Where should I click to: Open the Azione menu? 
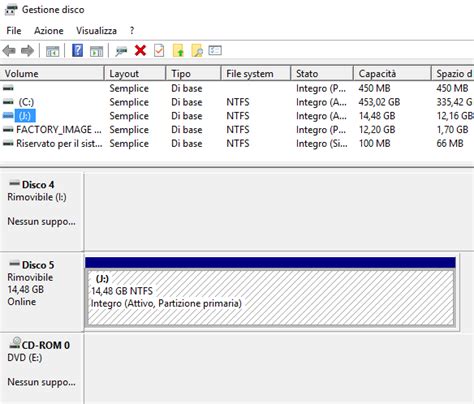(49, 31)
